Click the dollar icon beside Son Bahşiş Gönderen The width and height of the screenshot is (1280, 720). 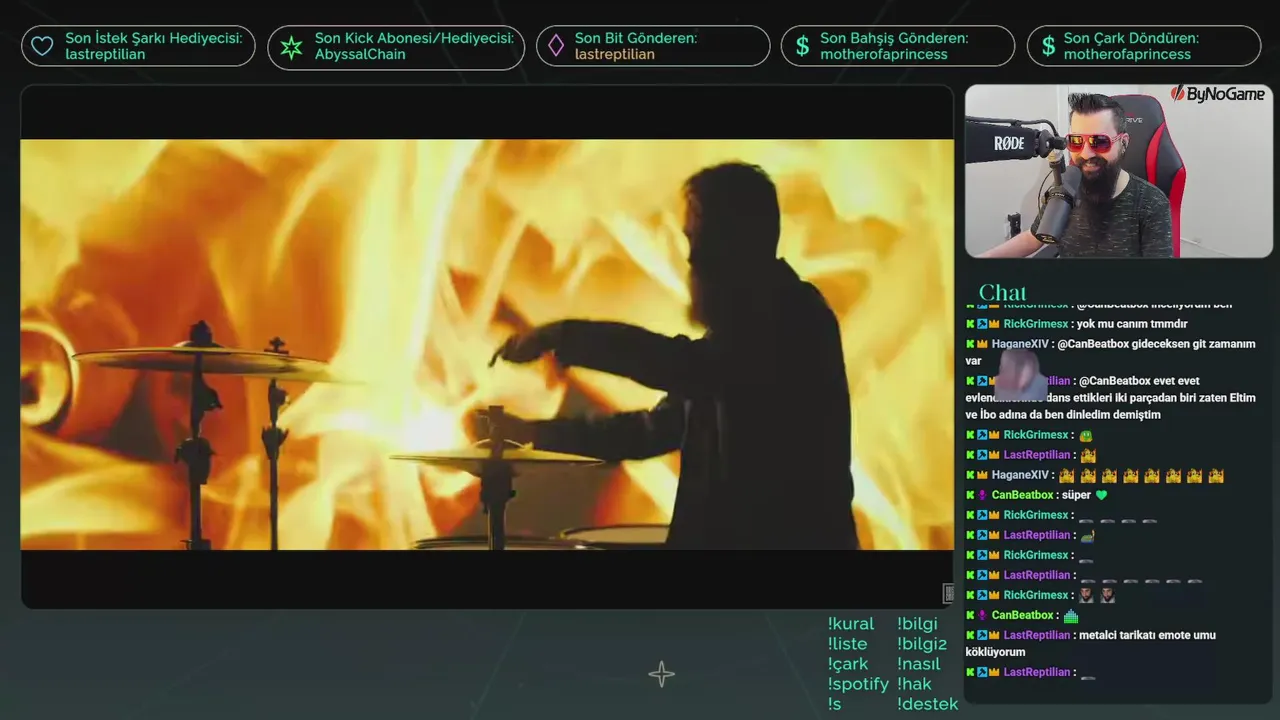coord(802,46)
